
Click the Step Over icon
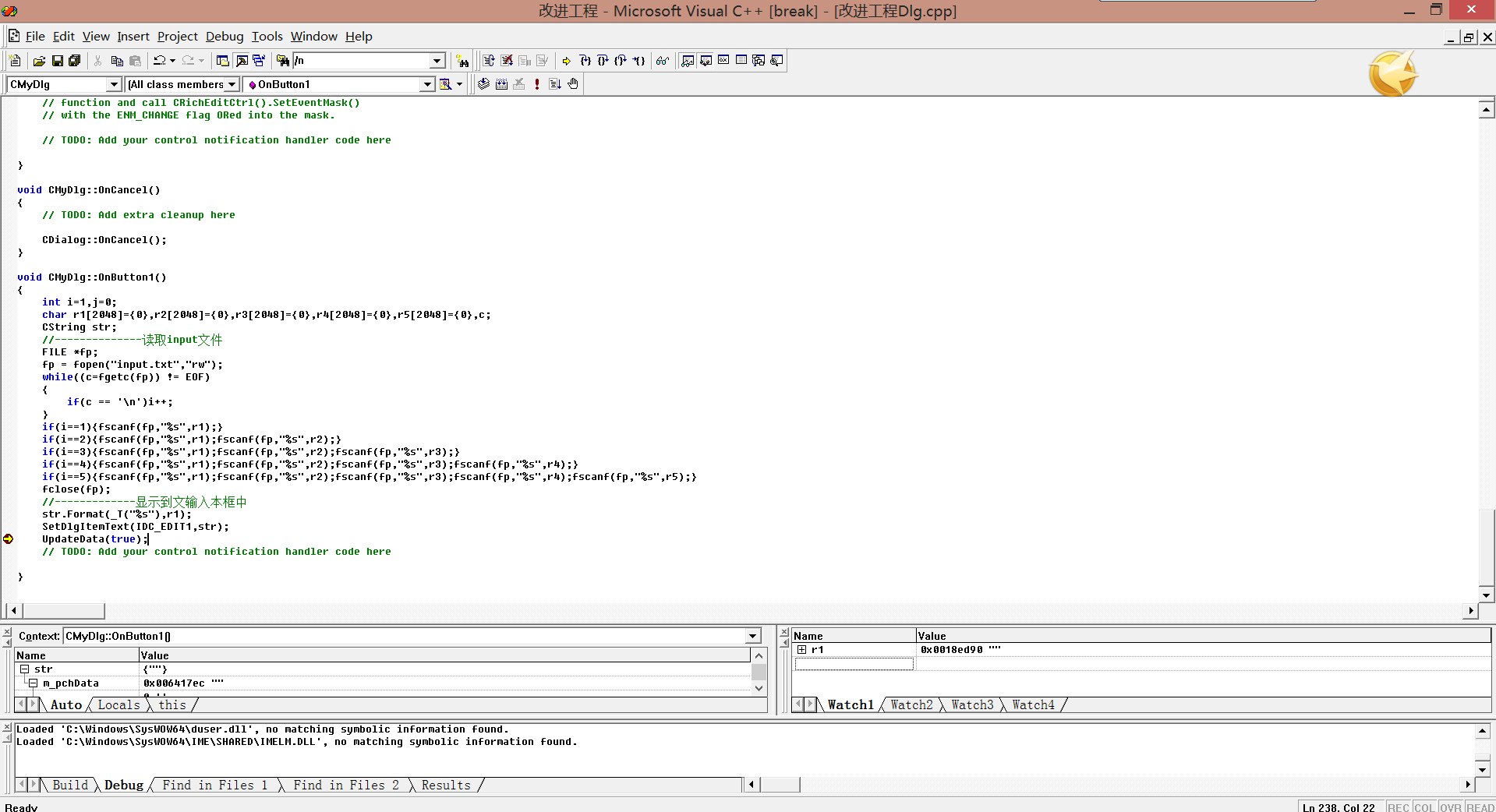(x=603, y=61)
